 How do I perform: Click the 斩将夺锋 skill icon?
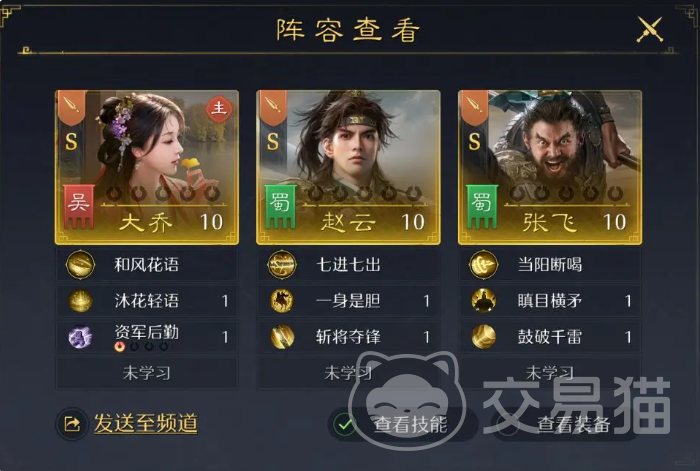click(282, 337)
